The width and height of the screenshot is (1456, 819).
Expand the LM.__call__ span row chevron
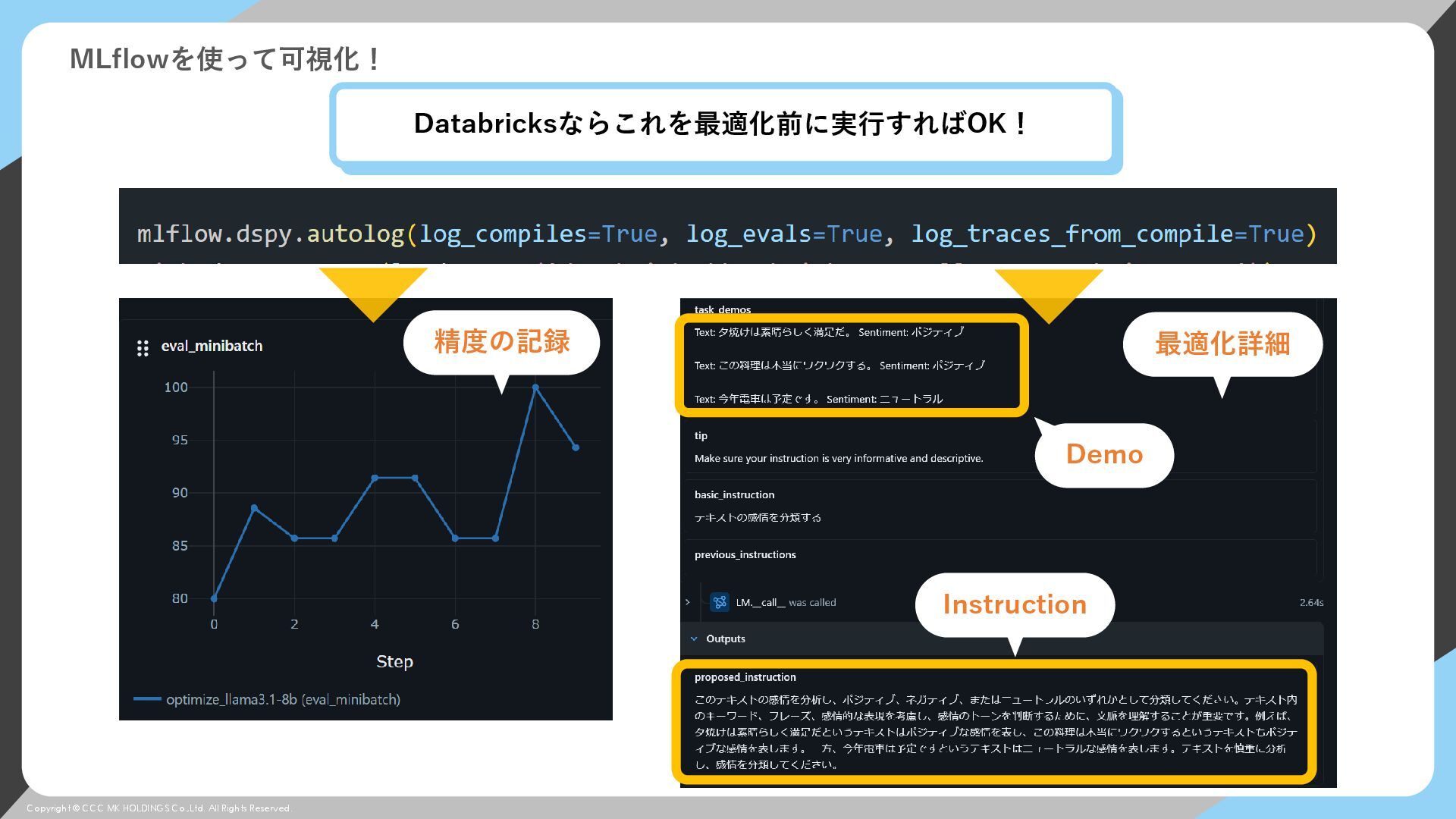(688, 602)
